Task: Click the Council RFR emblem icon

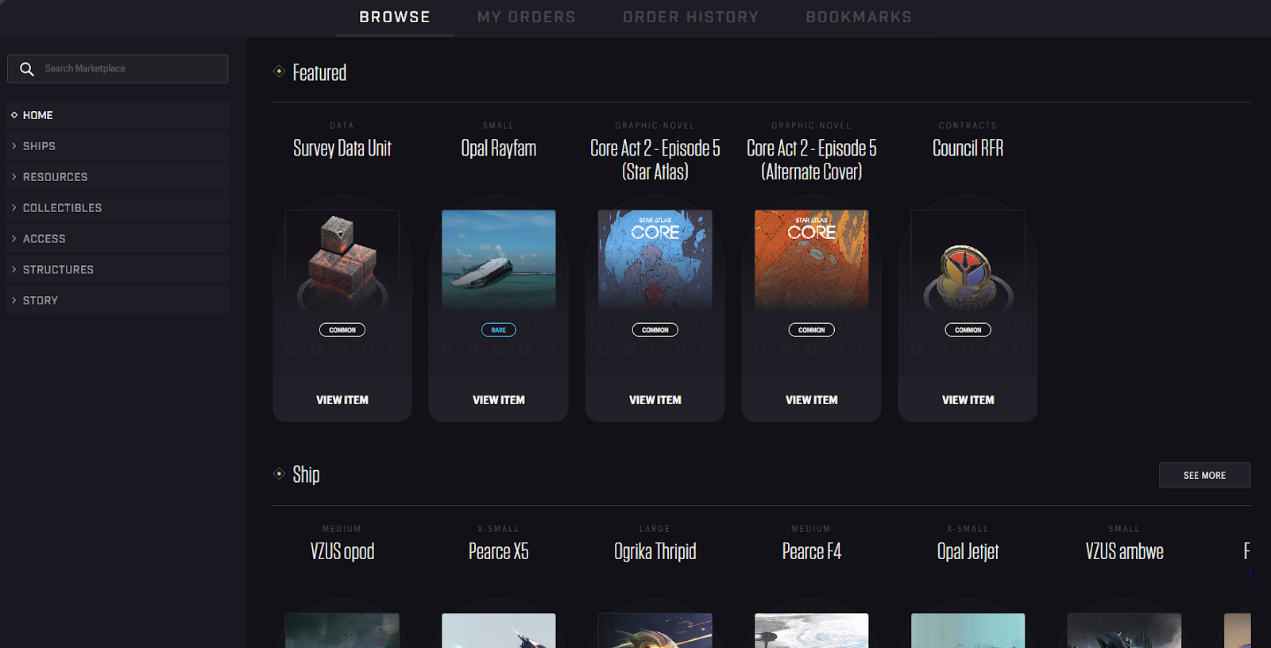Action: click(967, 272)
